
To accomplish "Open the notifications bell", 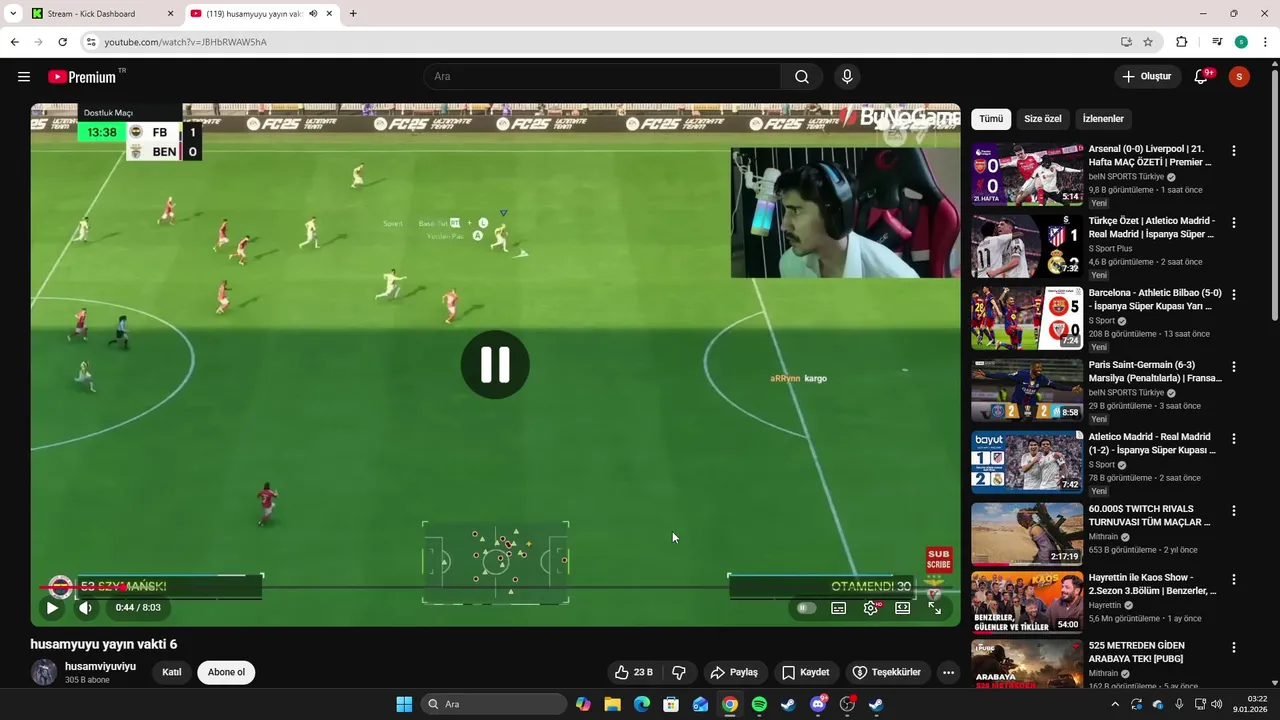I will click(x=1202, y=77).
